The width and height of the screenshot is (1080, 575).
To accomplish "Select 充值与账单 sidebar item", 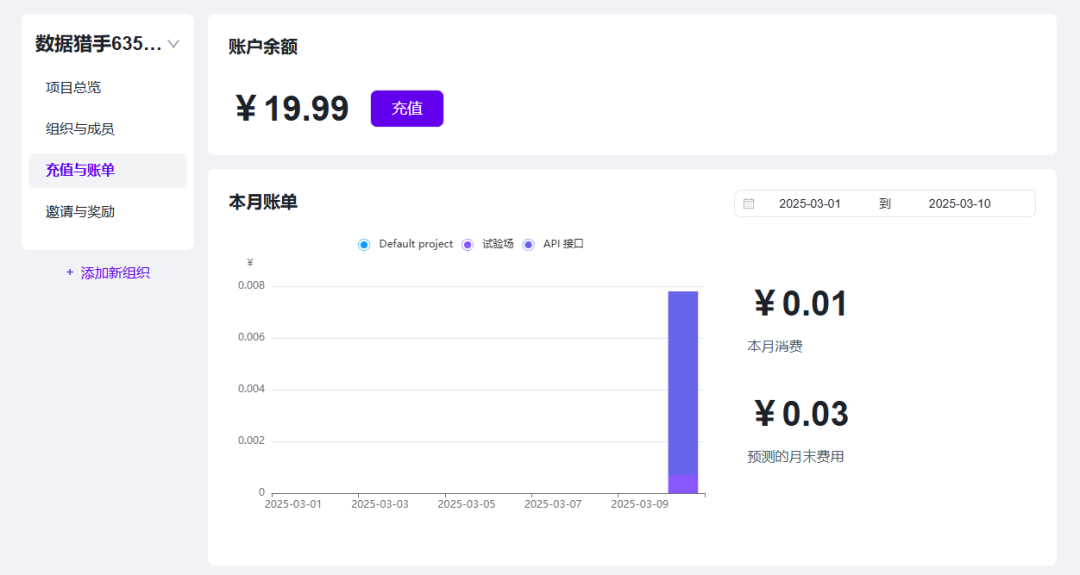I will tap(80, 170).
